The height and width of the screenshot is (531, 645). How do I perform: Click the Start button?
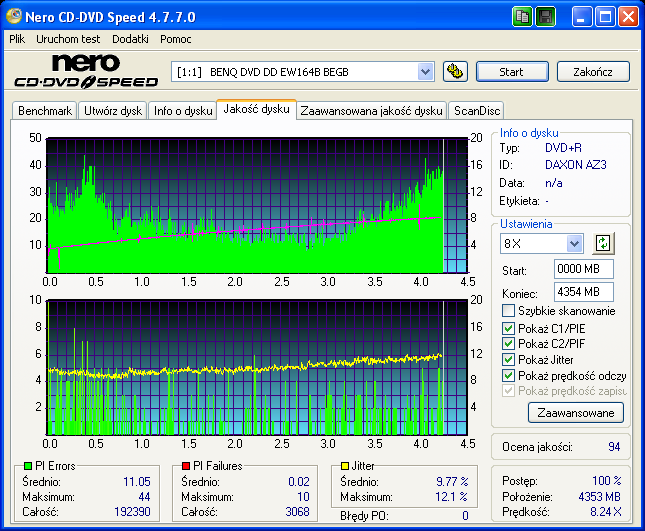(x=512, y=72)
